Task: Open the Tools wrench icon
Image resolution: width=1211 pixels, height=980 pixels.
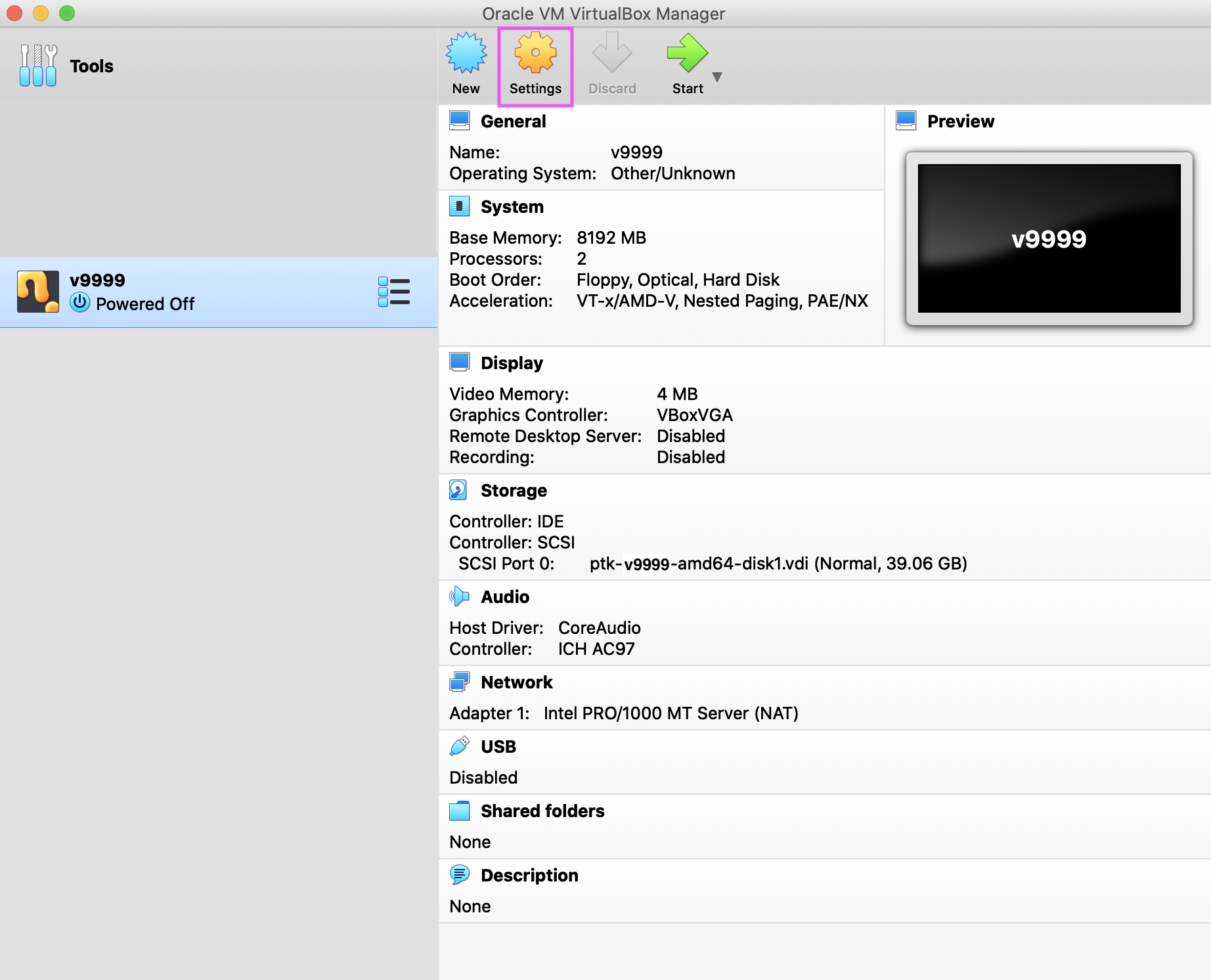Action: pyautogui.click(x=38, y=66)
